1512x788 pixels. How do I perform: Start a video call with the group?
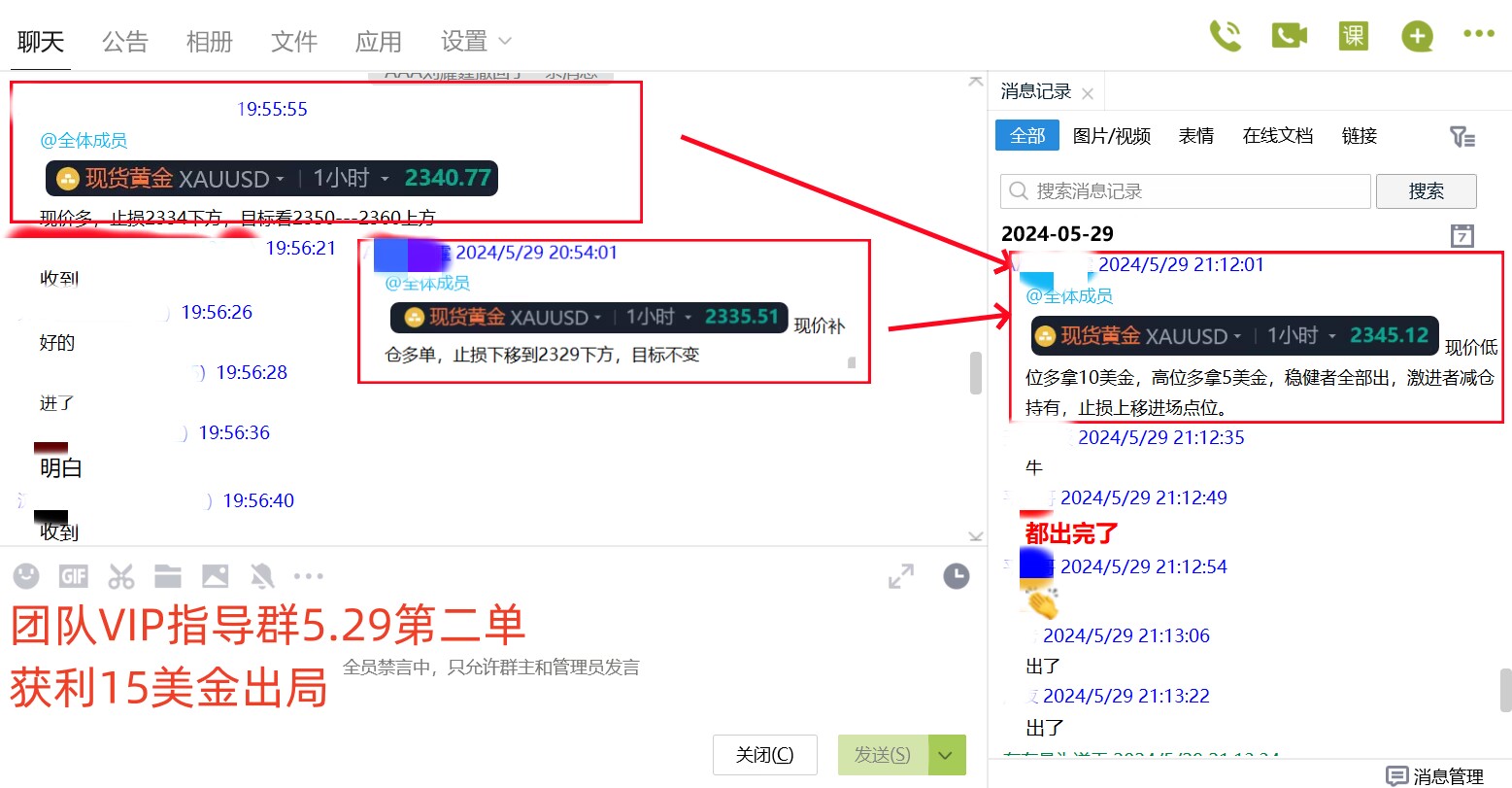pos(1290,37)
